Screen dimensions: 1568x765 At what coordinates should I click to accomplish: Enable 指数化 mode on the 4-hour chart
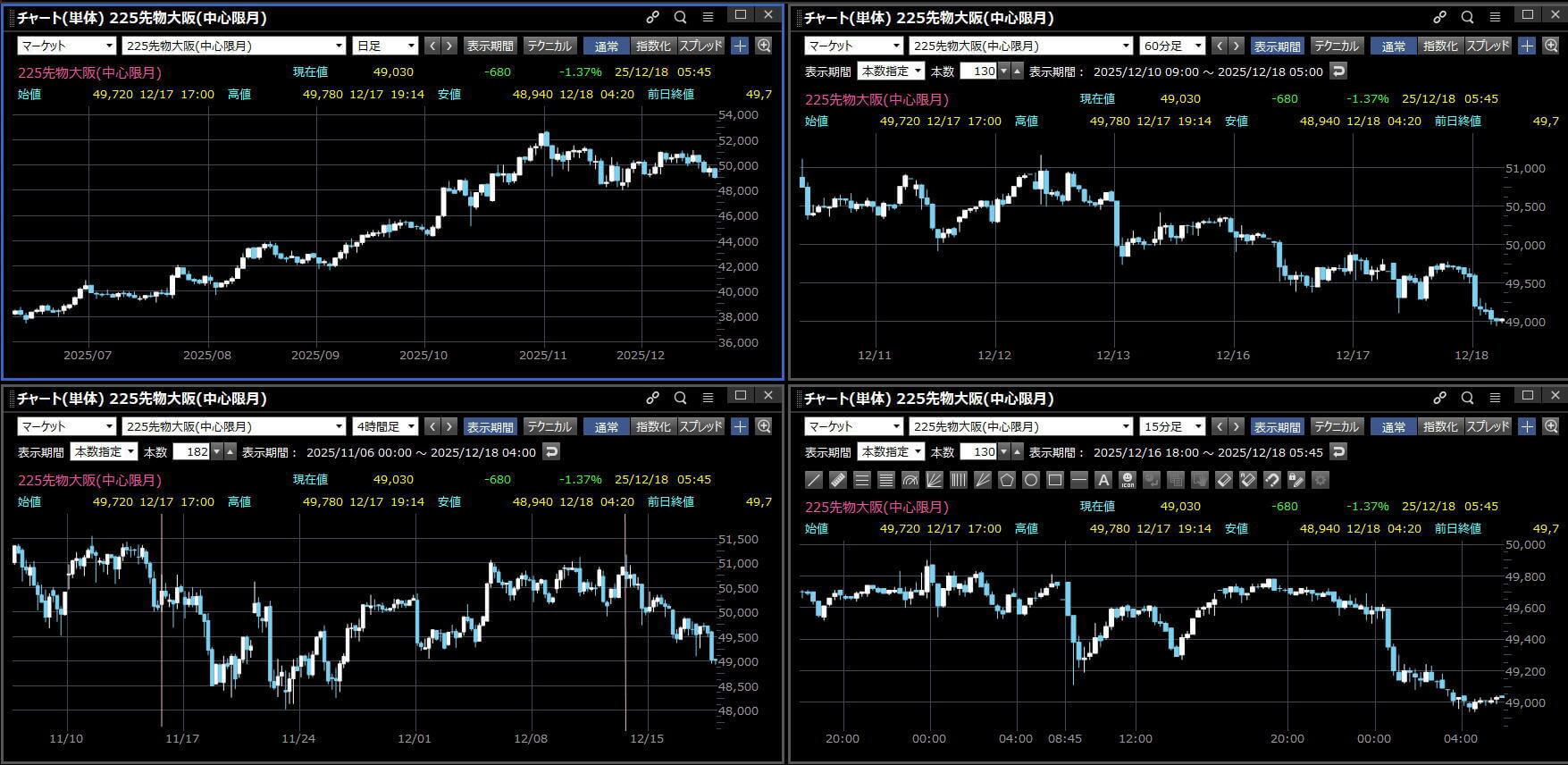(652, 426)
